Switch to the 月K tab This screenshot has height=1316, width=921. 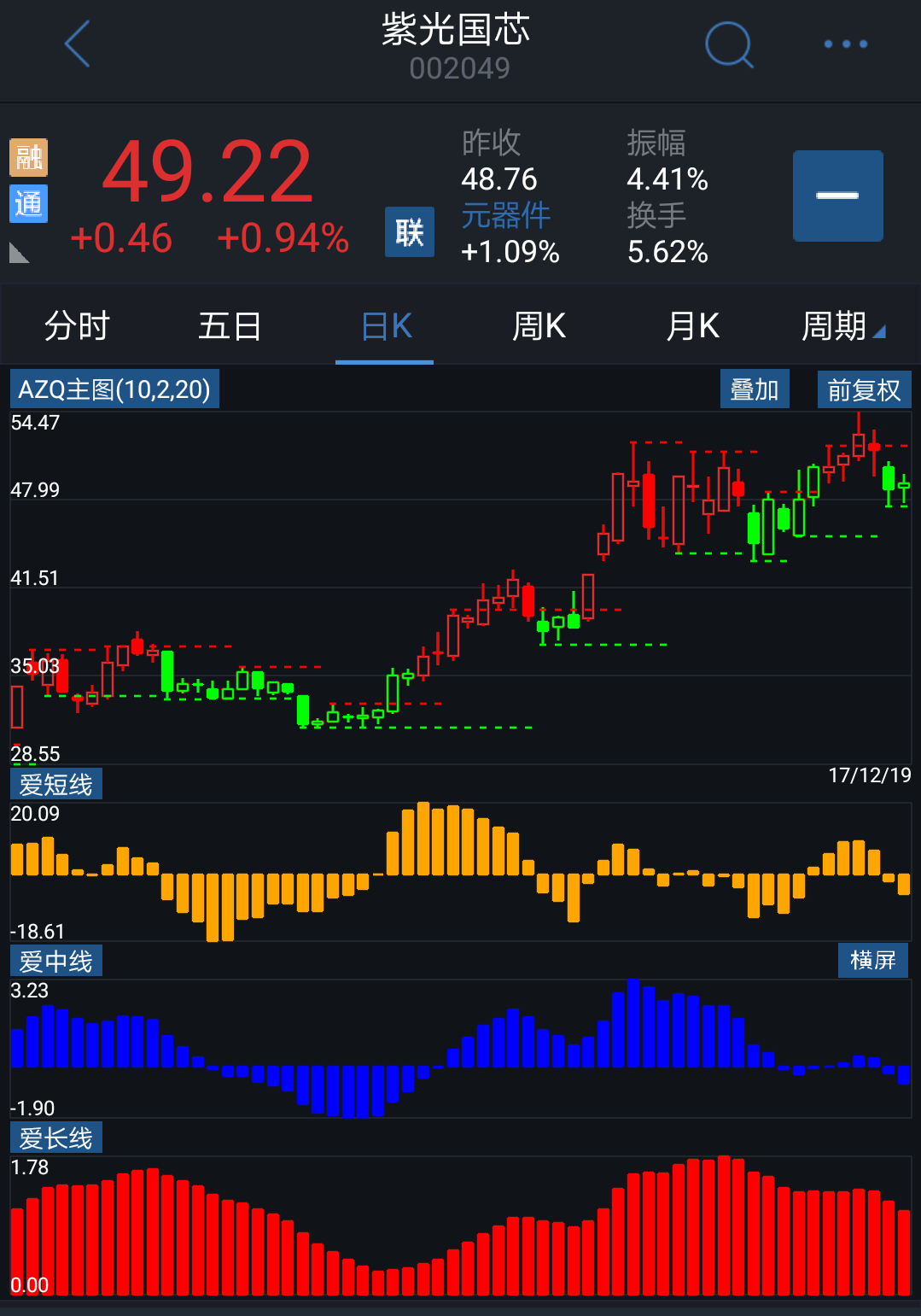pos(692,326)
